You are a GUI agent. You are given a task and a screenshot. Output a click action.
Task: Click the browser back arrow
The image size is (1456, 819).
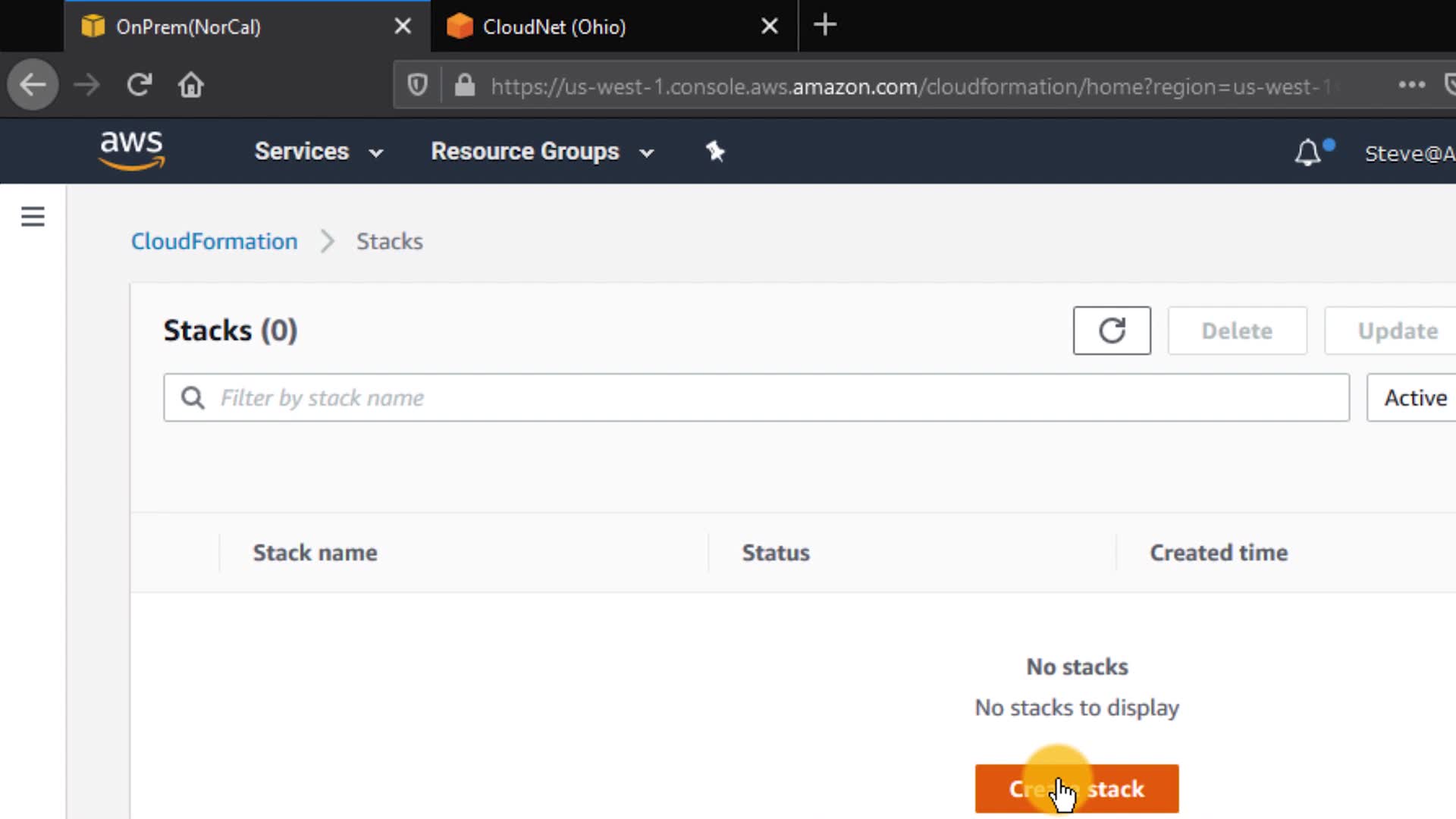click(x=33, y=85)
